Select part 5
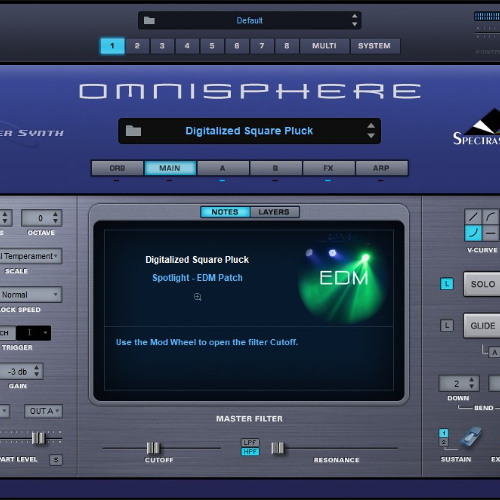The height and width of the screenshot is (500, 500). [x=212, y=46]
